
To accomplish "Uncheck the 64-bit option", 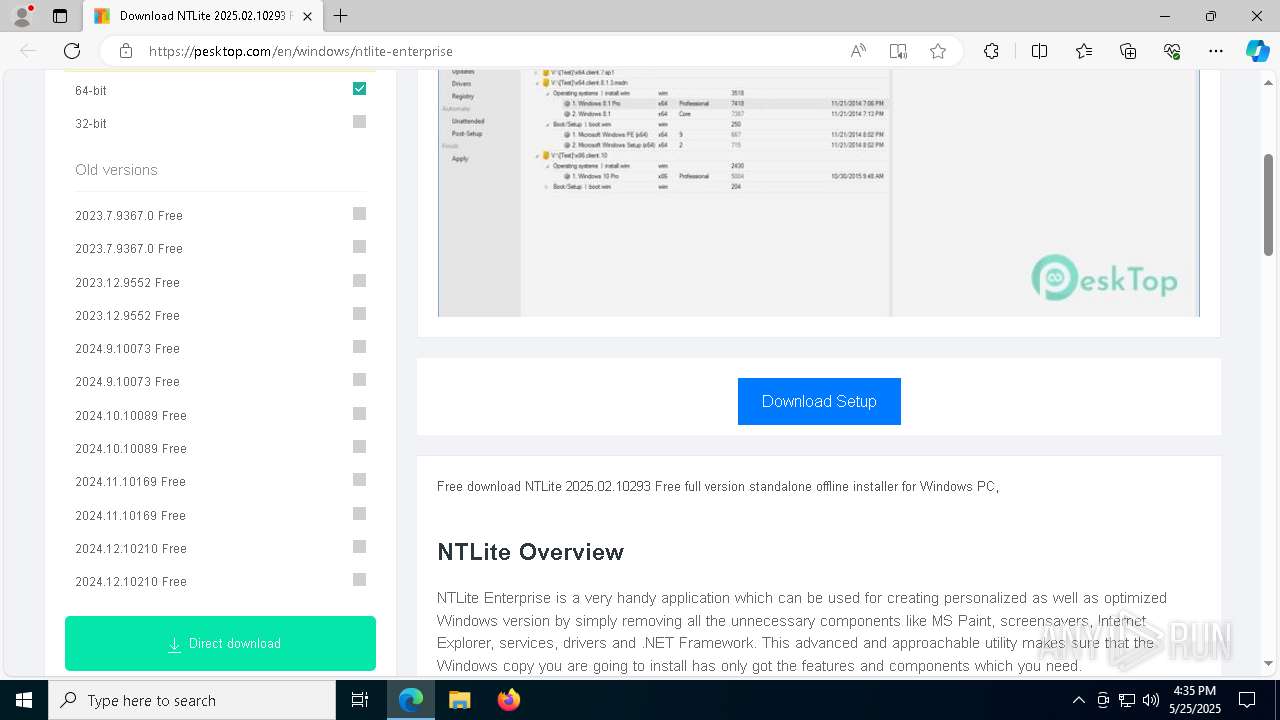I will (x=360, y=89).
